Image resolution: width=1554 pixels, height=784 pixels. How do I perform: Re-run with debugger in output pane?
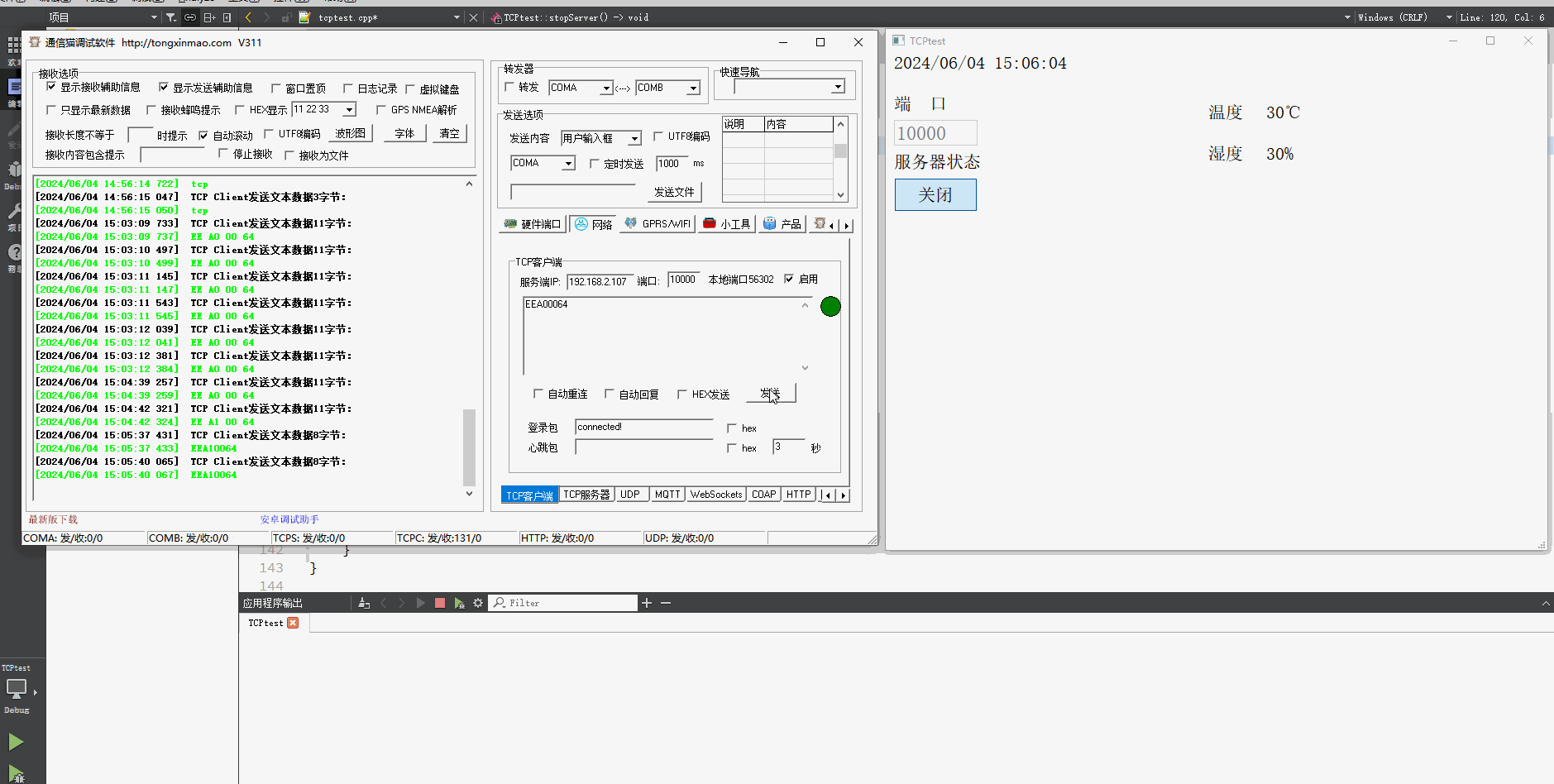[x=459, y=603]
